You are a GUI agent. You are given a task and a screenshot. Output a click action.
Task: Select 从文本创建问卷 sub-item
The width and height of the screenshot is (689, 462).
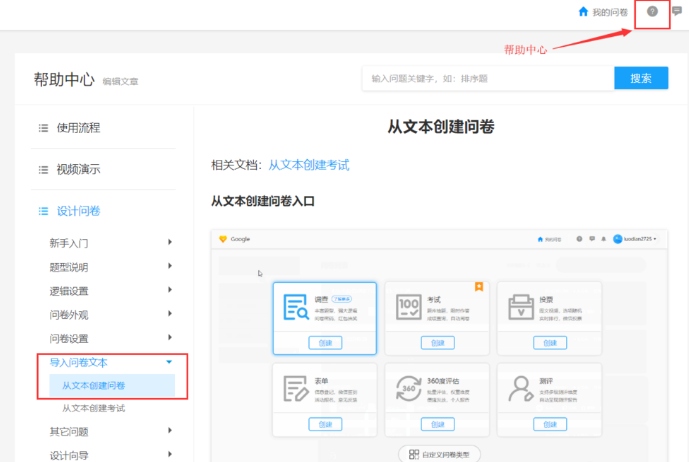coord(112,386)
